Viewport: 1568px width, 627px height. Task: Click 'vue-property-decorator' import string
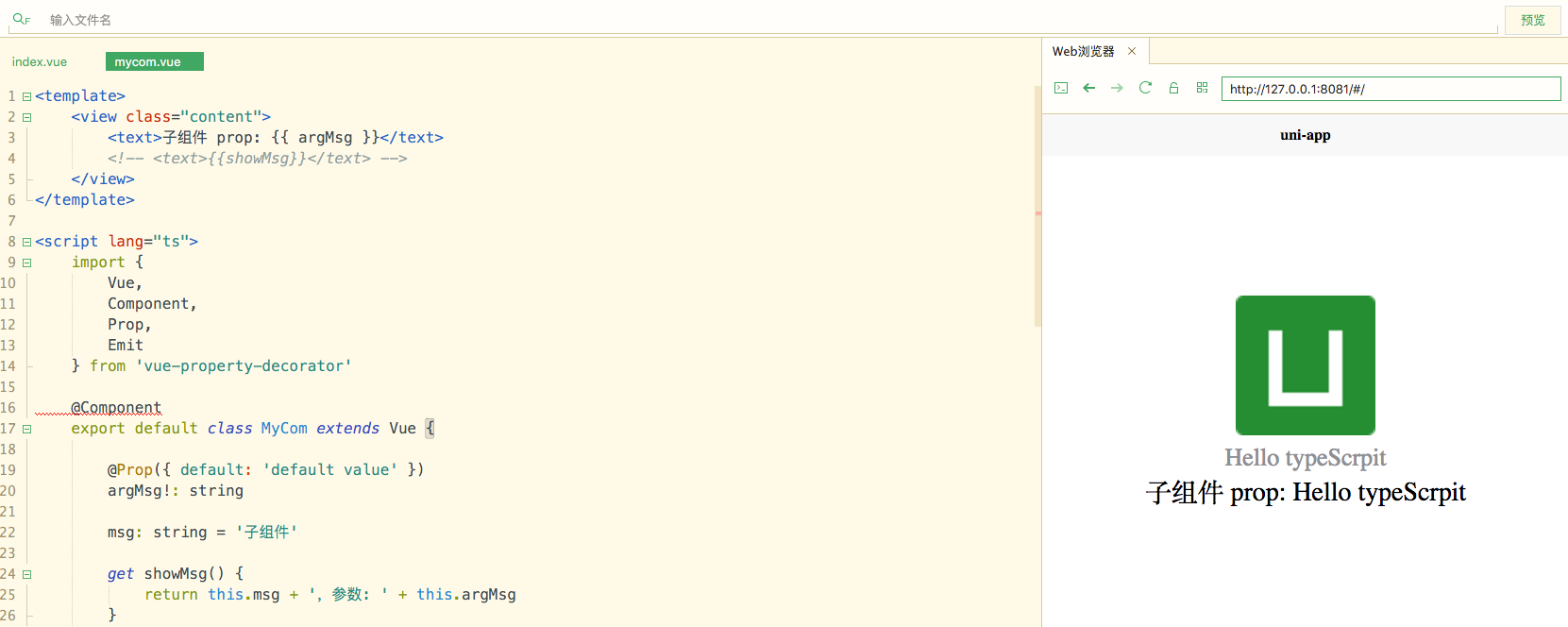pyautogui.click(x=244, y=365)
